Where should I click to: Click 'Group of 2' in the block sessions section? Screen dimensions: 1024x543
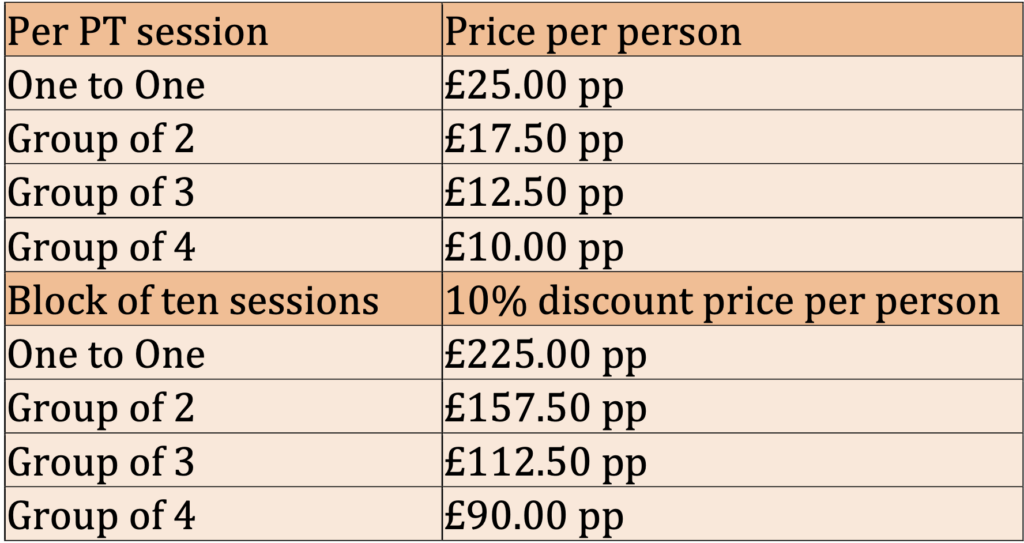pyautogui.click(x=223, y=405)
